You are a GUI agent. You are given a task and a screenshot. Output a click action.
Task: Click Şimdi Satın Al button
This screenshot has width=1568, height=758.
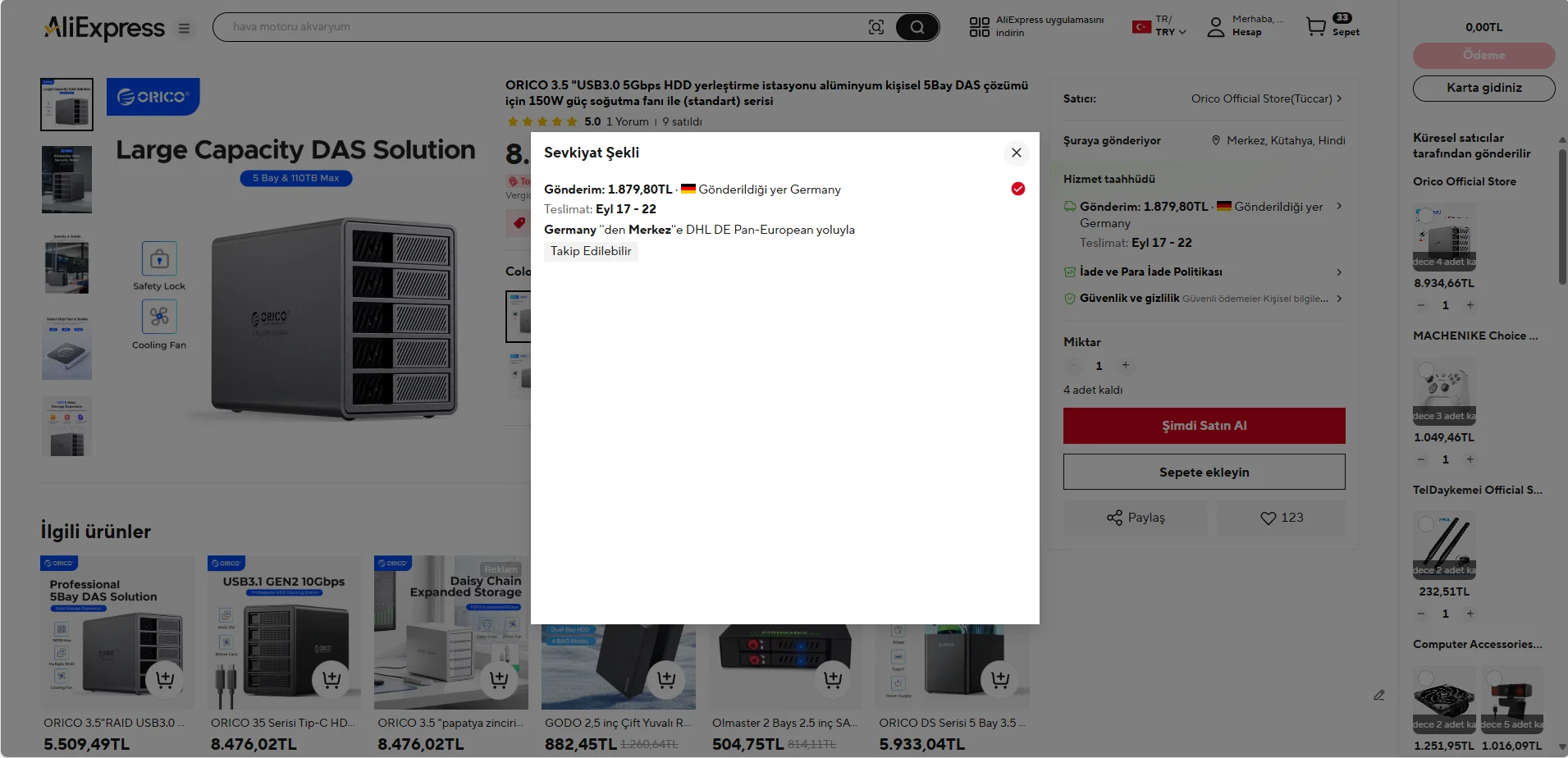point(1204,426)
